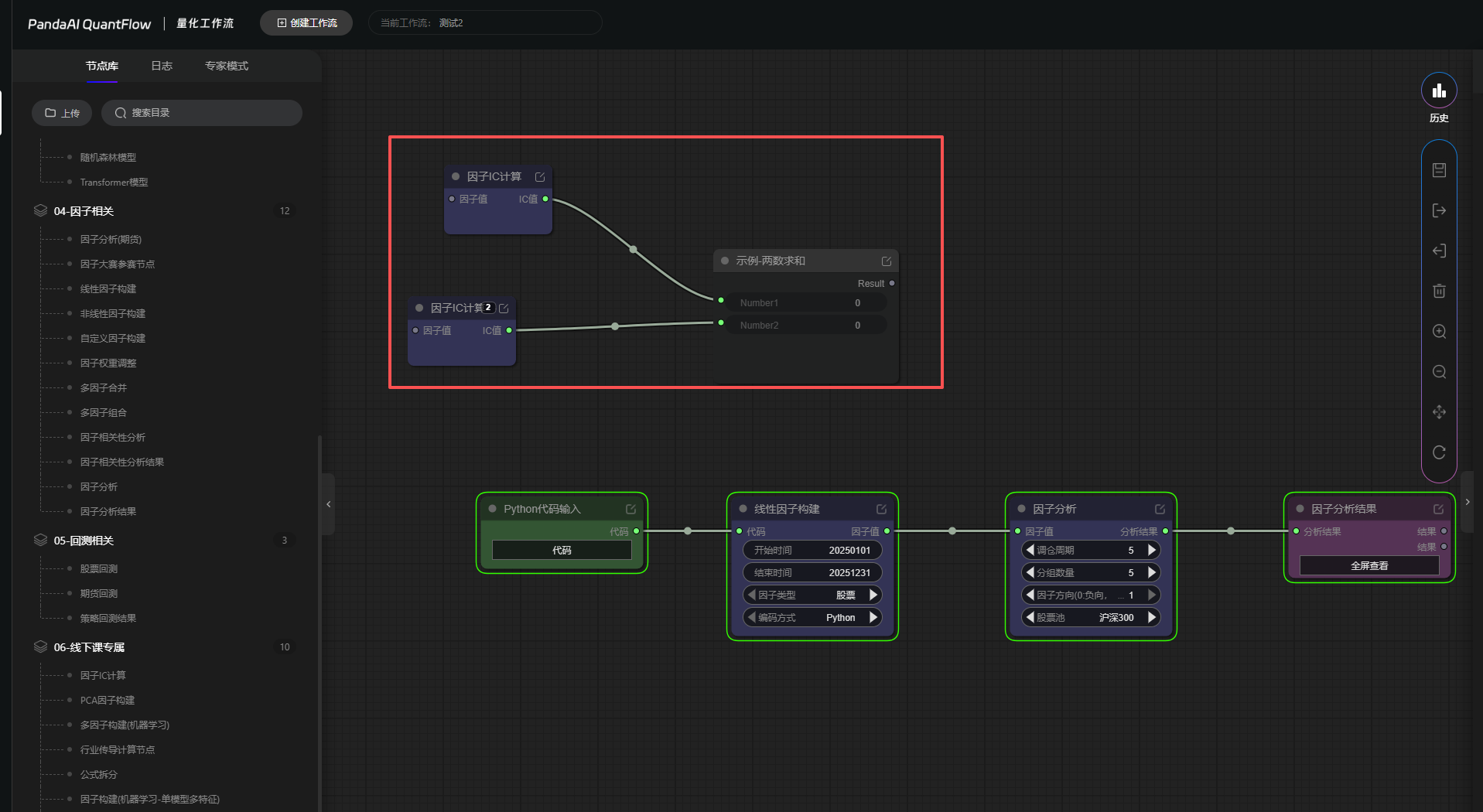Decrease 分组数量 with left arrow
This screenshot has height=812, width=1483.
(x=1030, y=572)
